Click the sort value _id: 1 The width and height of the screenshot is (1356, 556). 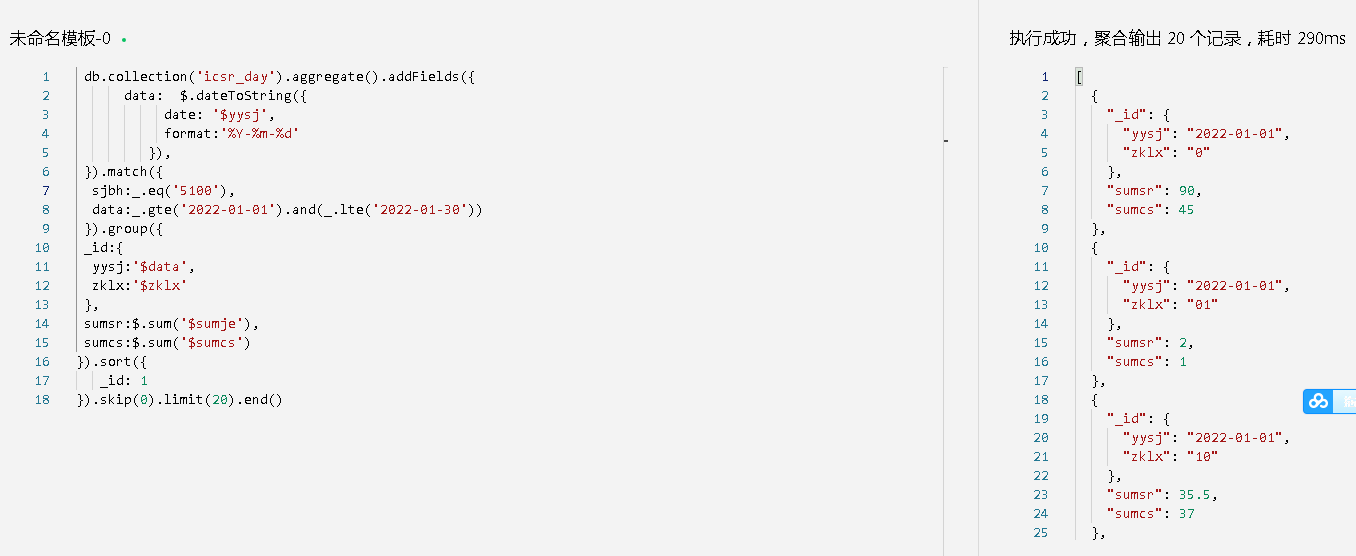[124, 380]
